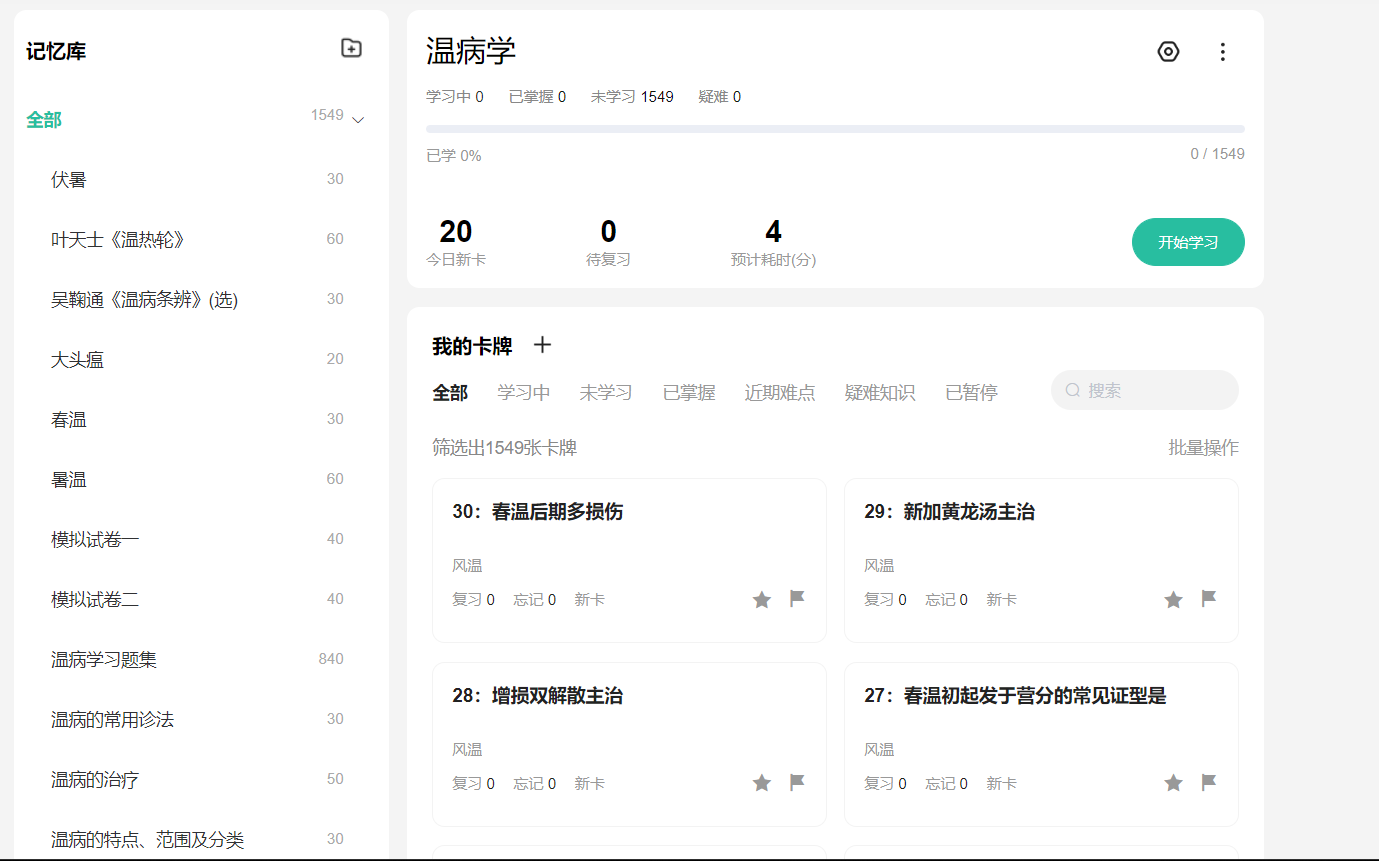Flag card 28：增损双解散主治
The height and width of the screenshot is (861, 1379).
(x=797, y=782)
